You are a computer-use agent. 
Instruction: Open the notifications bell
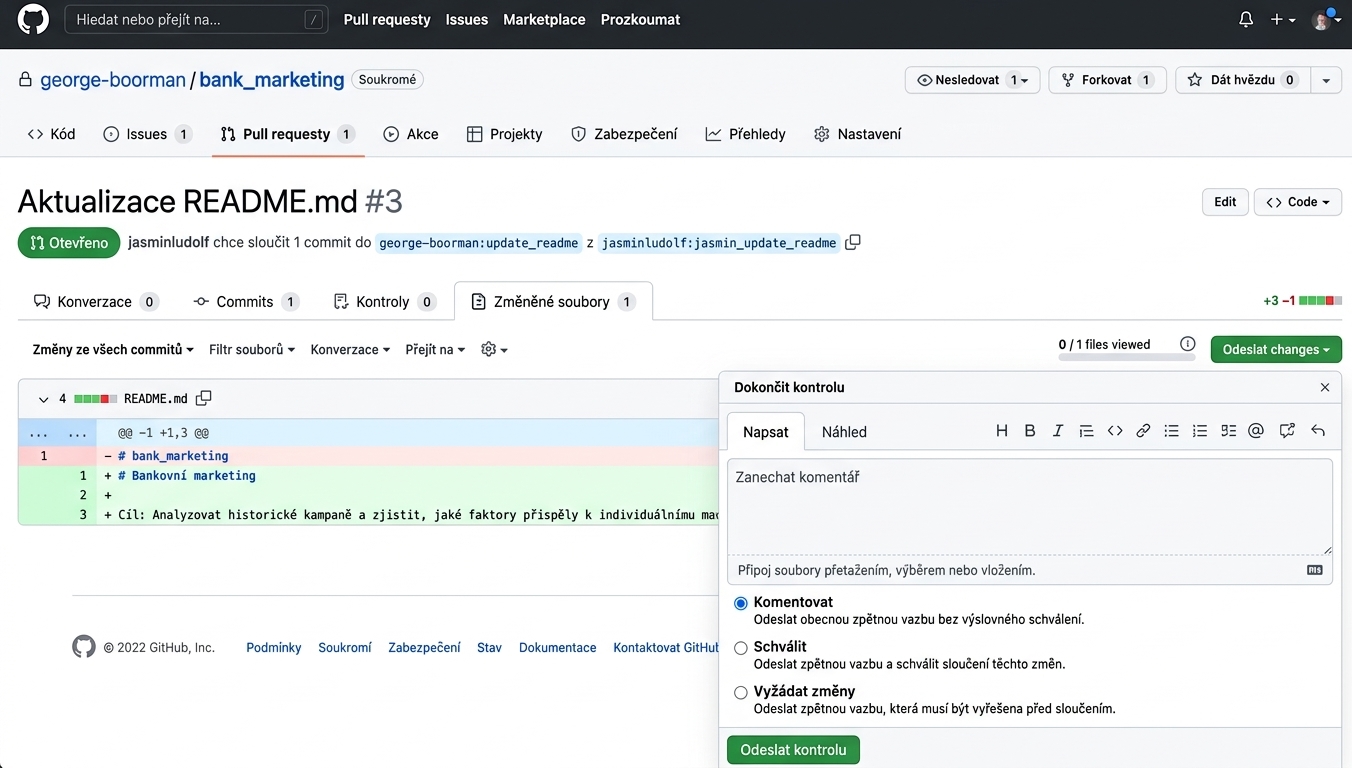pyautogui.click(x=1246, y=19)
